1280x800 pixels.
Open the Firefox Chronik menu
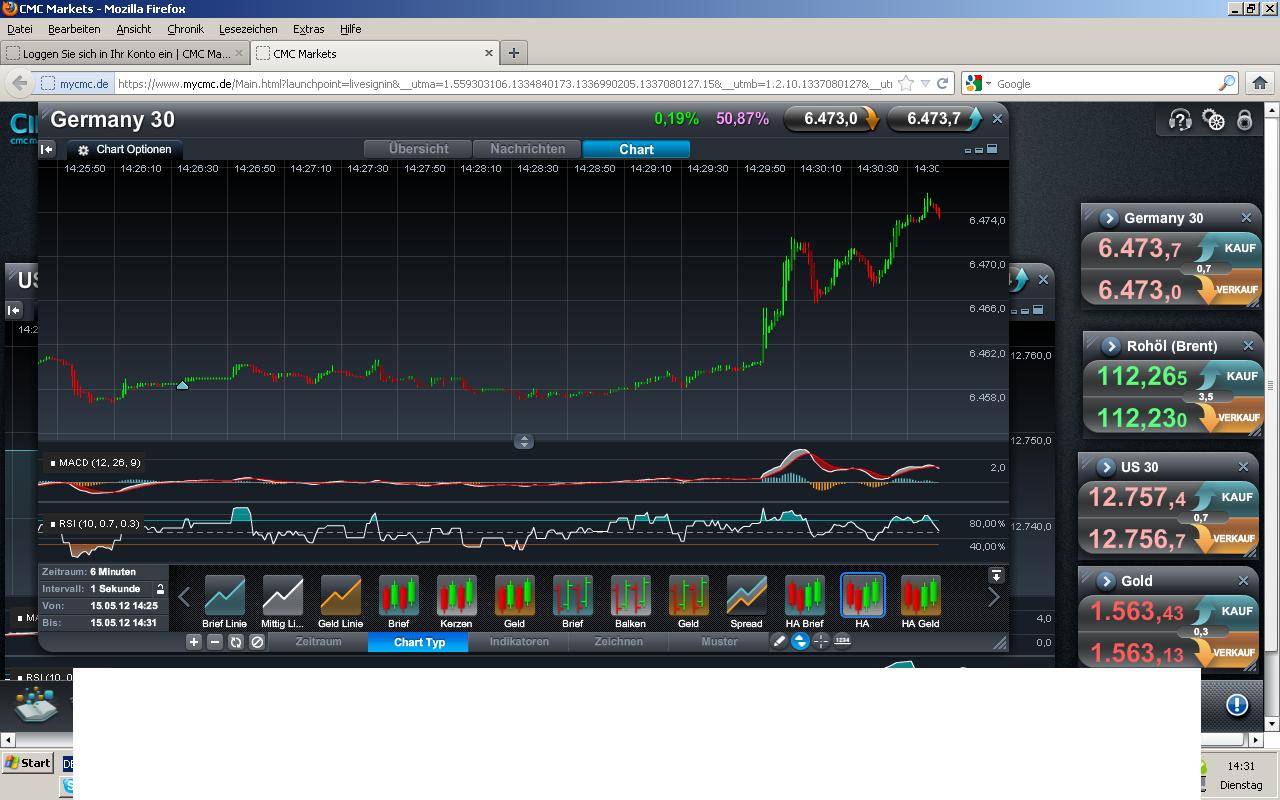pos(185,29)
